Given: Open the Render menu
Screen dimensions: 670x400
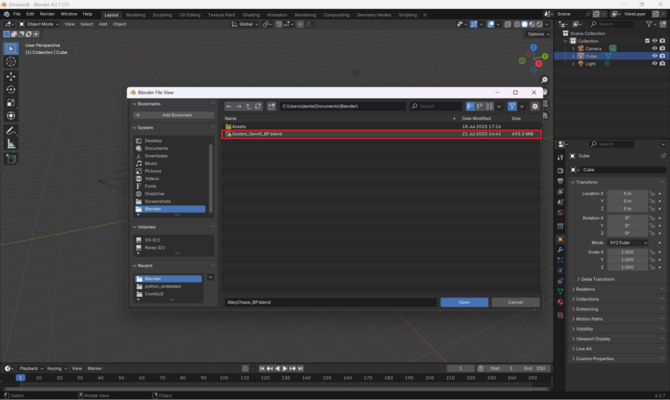Looking at the screenshot, I should click(47, 14).
